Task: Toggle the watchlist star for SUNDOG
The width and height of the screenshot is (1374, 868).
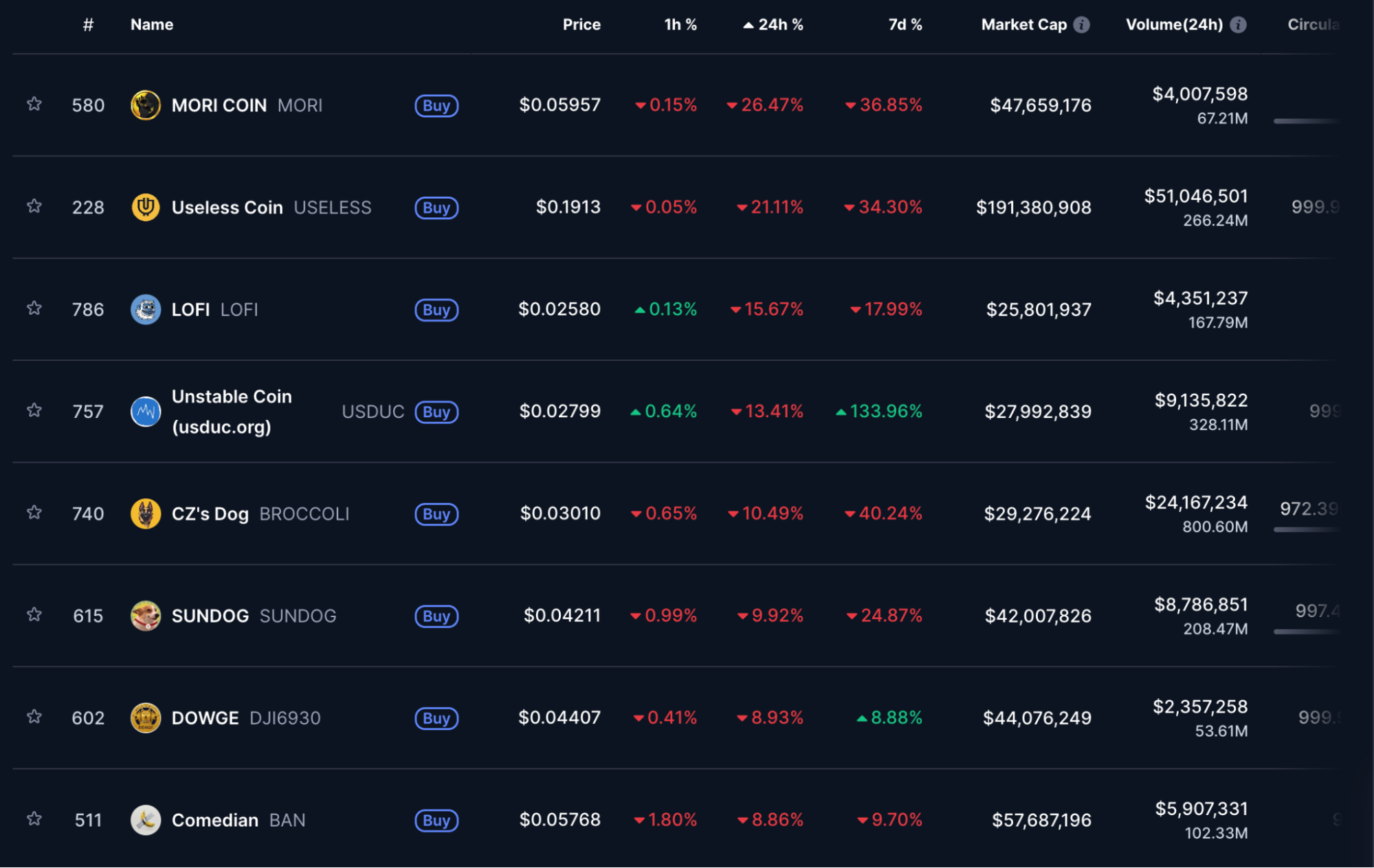Action: [x=34, y=616]
